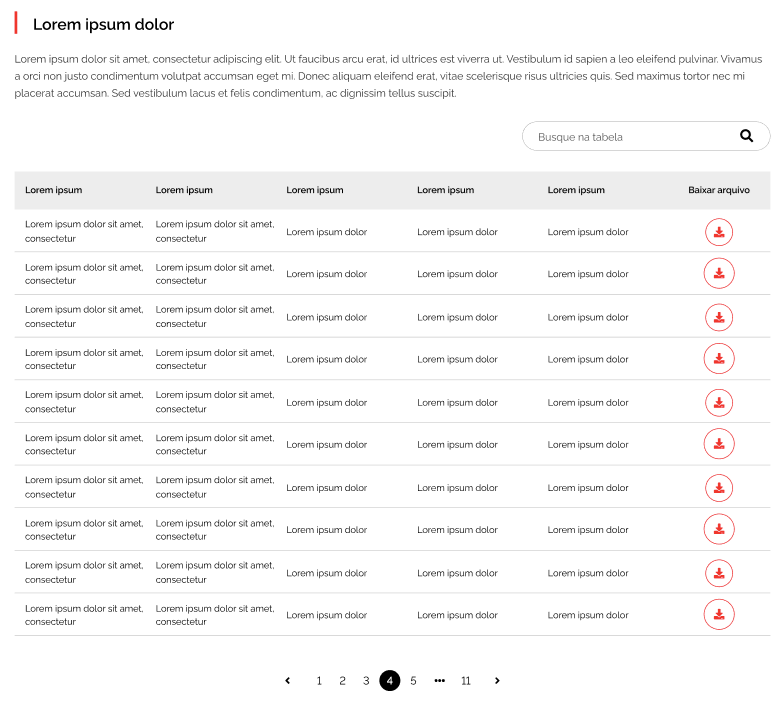Navigate to page 5 of the table
The width and height of the screenshot is (781, 701).
(413, 681)
